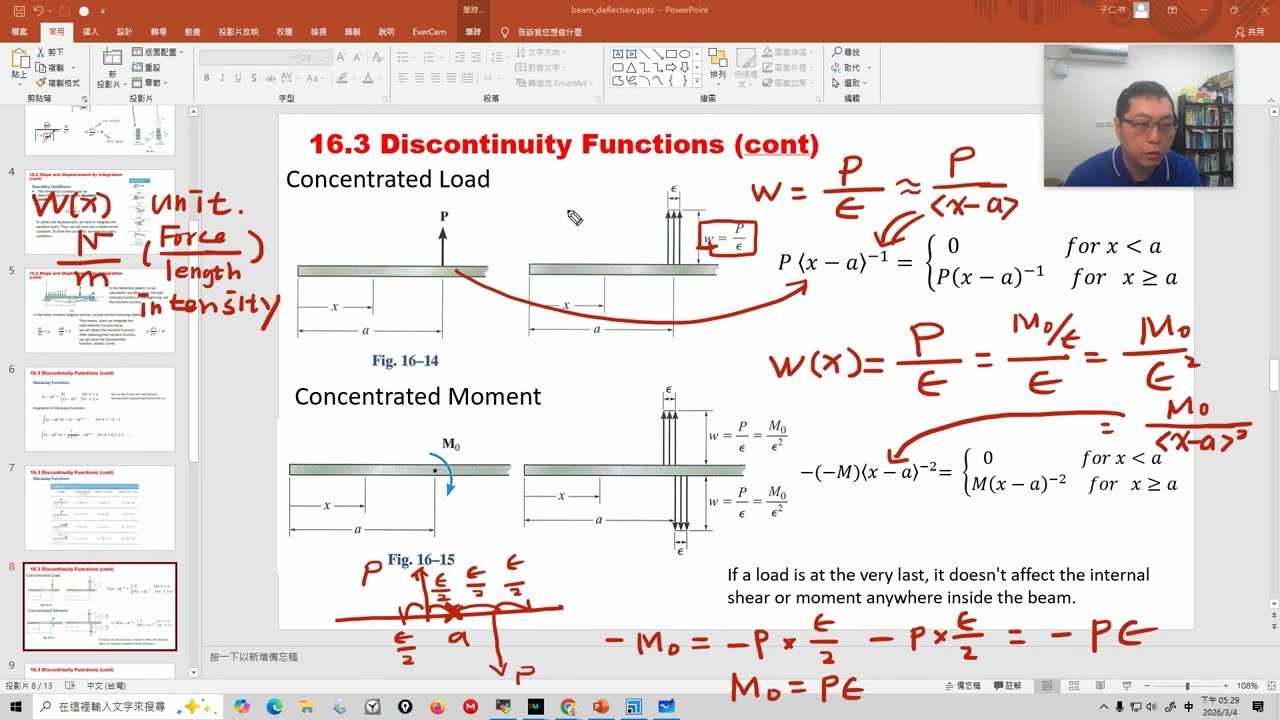This screenshot has width=1280, height=720.
Task: Select the Text Box shape in gallery
Action: [x=619, y=54]
